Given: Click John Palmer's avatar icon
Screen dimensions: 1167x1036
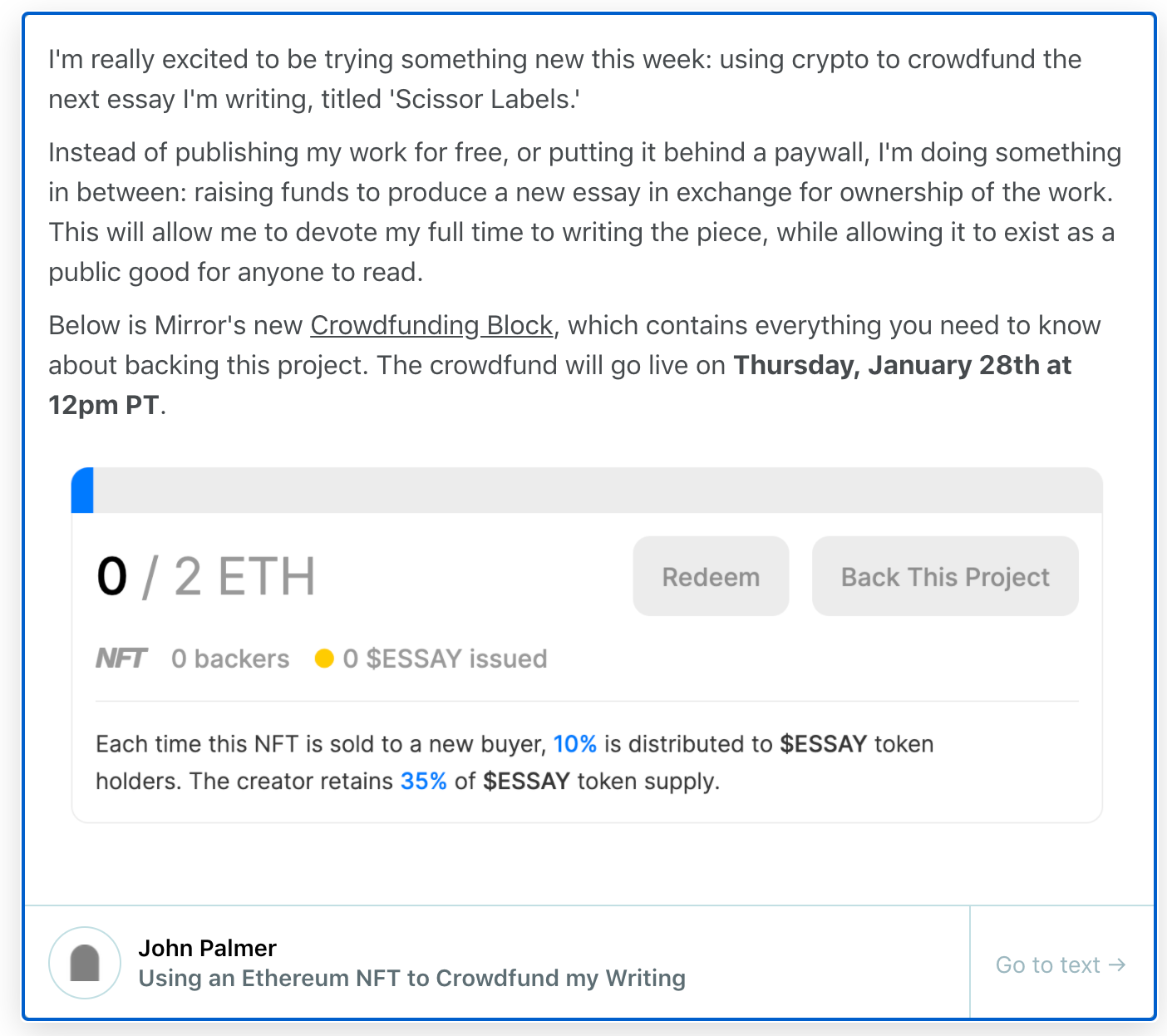Looking at the screenshot, I should [85, 963].
